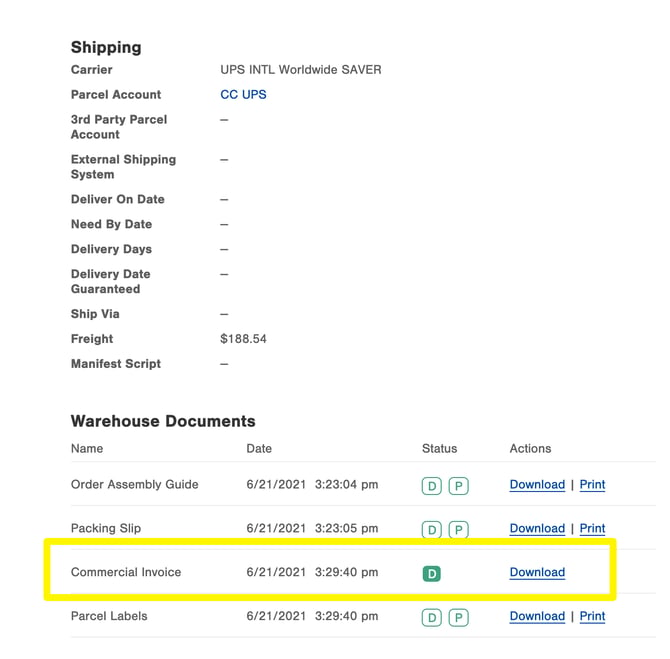Click the D status icon for Order Assembly Guide
670x659 pixels.
(x=431, y=486)
